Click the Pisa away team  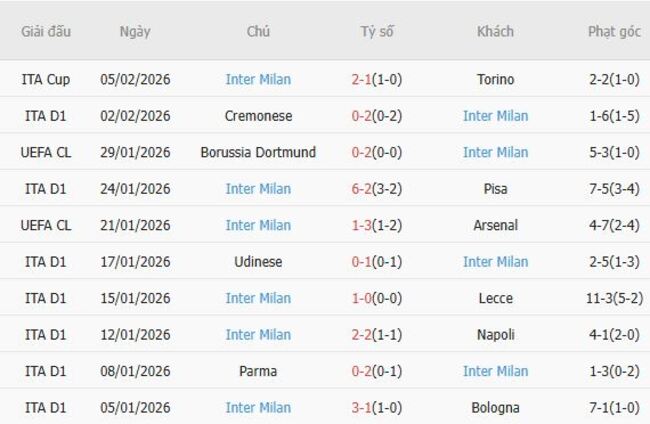coord(495,189)
